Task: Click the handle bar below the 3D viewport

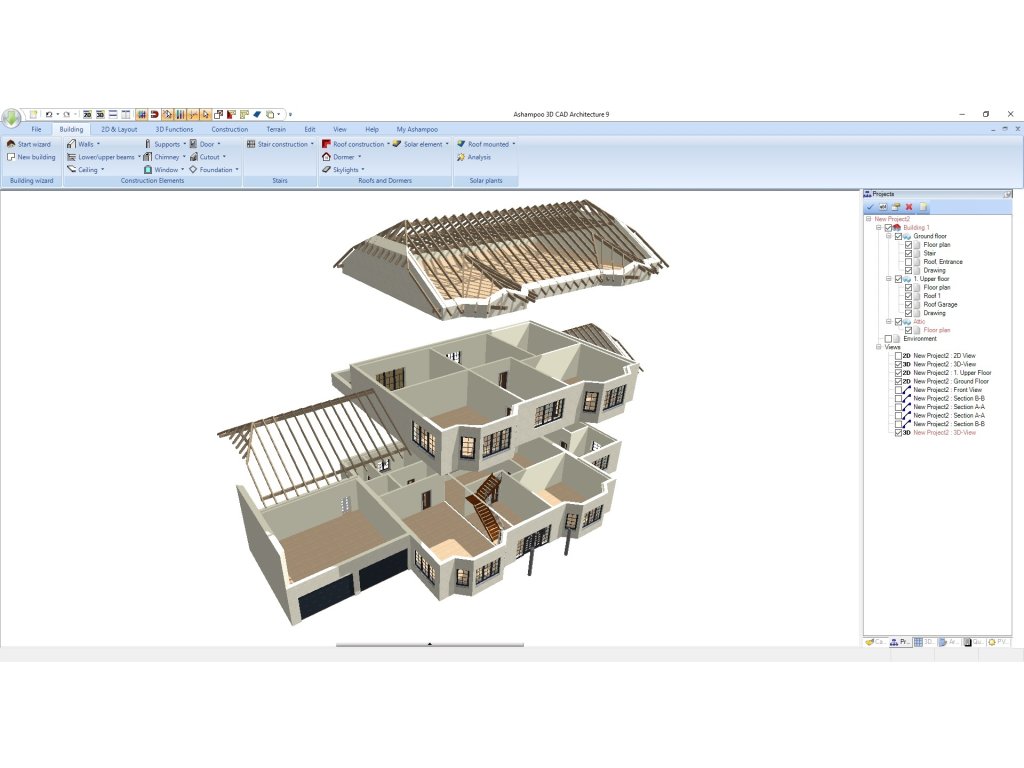Action: coord(430,645)
